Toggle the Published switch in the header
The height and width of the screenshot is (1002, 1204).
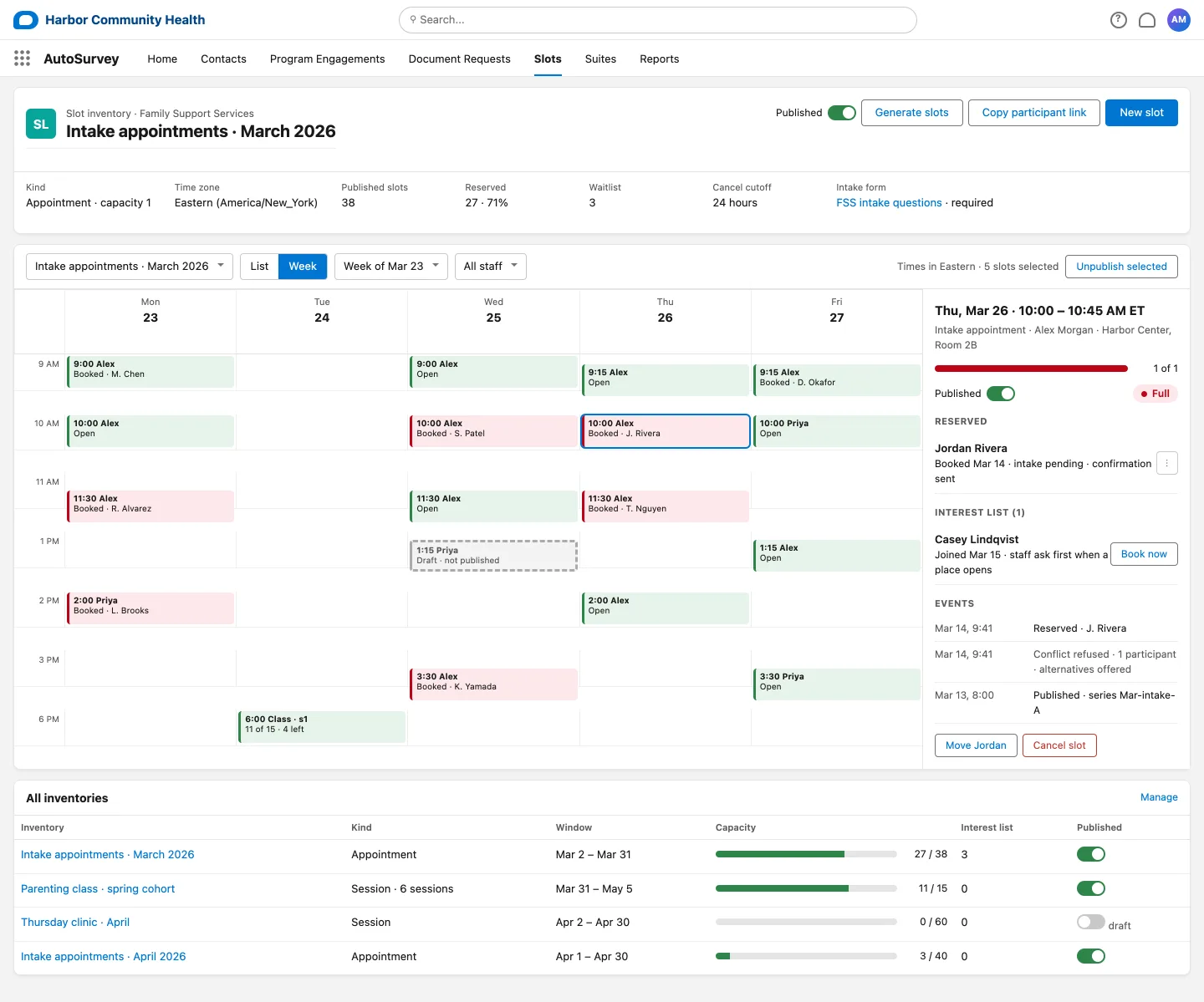tap(842, 113)
